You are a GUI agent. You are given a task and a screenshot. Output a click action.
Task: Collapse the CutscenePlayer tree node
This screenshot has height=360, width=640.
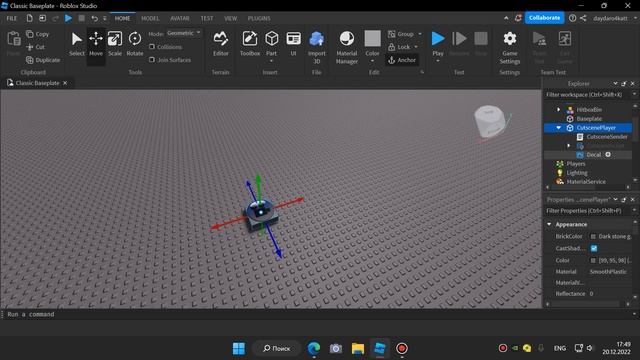(x=558, y=128)
